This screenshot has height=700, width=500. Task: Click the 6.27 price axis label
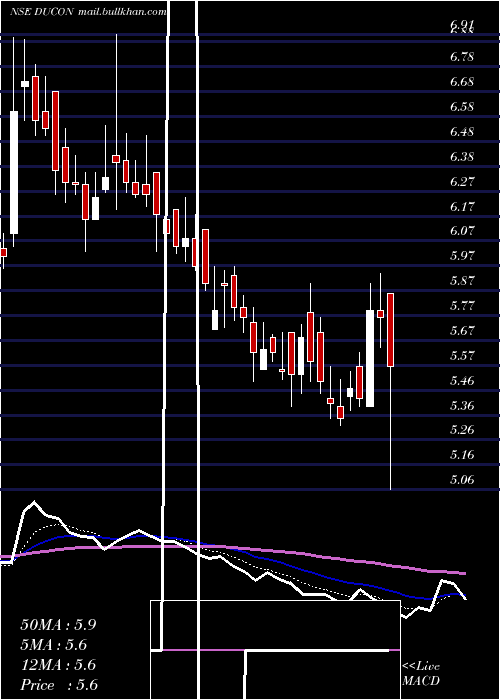click(x=462, y=182)
